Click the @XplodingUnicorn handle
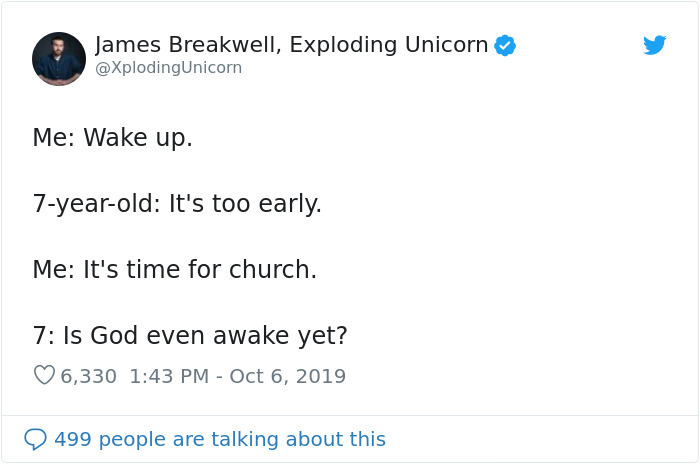 pos(168,68)
